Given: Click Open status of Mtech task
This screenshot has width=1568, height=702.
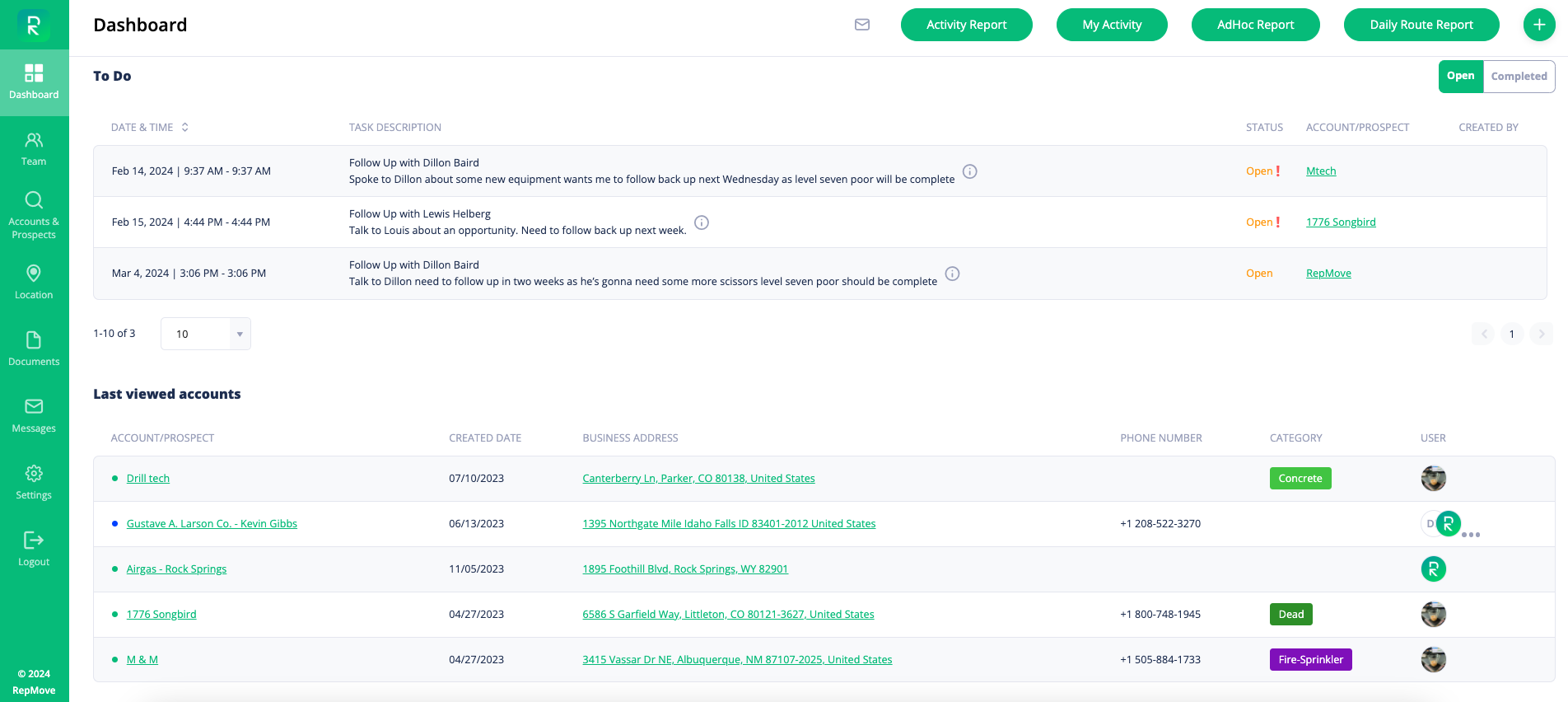Looking at the screenshot, I should (x=1259, y=171).
